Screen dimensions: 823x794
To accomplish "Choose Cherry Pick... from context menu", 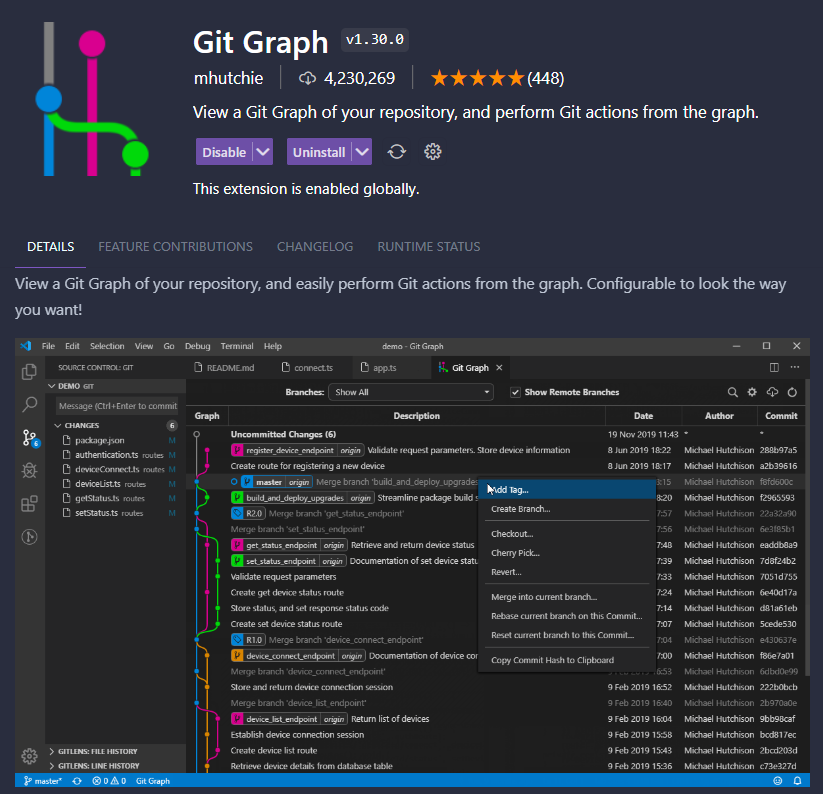I will [x=567, y=553].
